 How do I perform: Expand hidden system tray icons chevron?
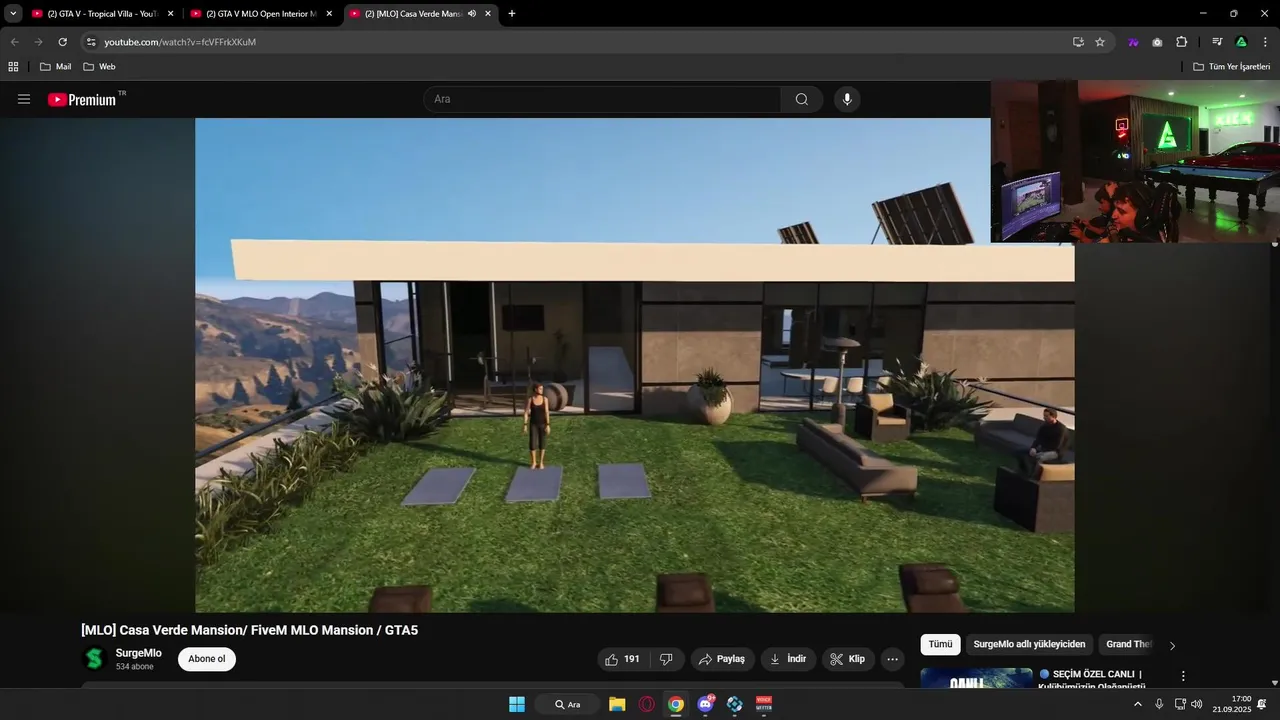point(1137,704)
